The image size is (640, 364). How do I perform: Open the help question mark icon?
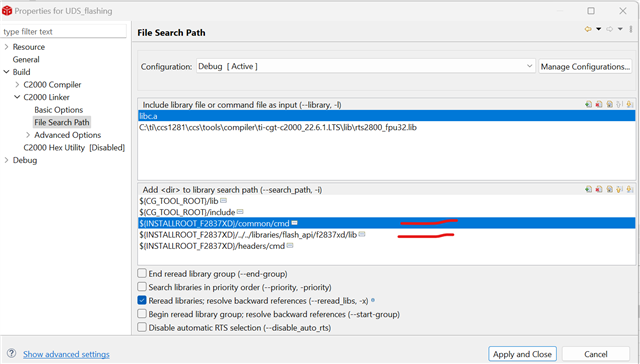(11, 353)
